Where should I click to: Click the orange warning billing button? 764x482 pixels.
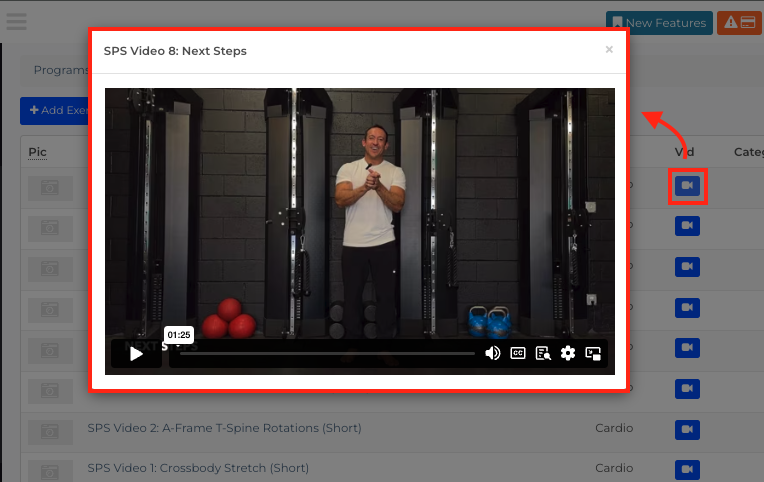(739, 23)
